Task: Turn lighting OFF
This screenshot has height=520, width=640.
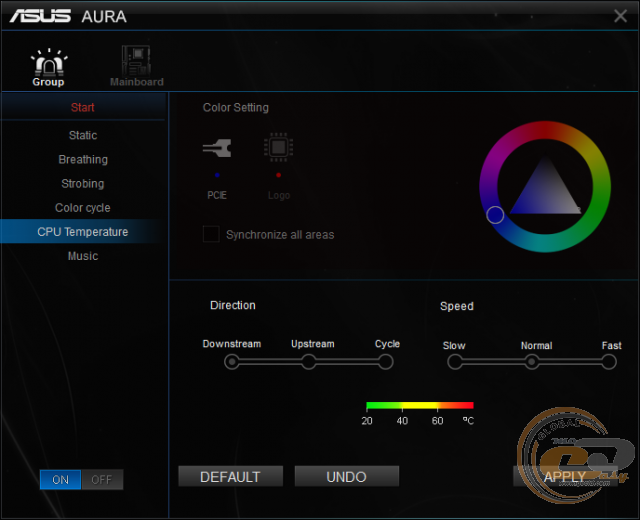Action: 102,480
